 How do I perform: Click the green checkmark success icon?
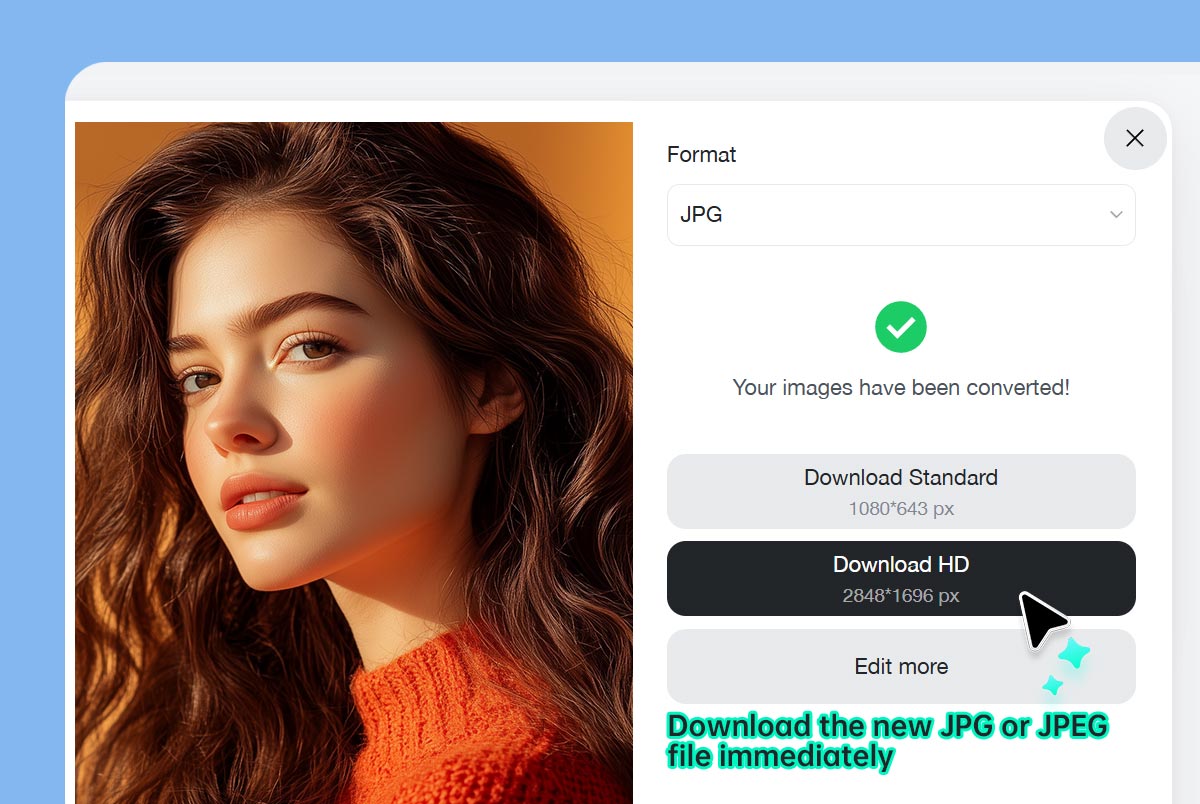(x=901, y=326)
